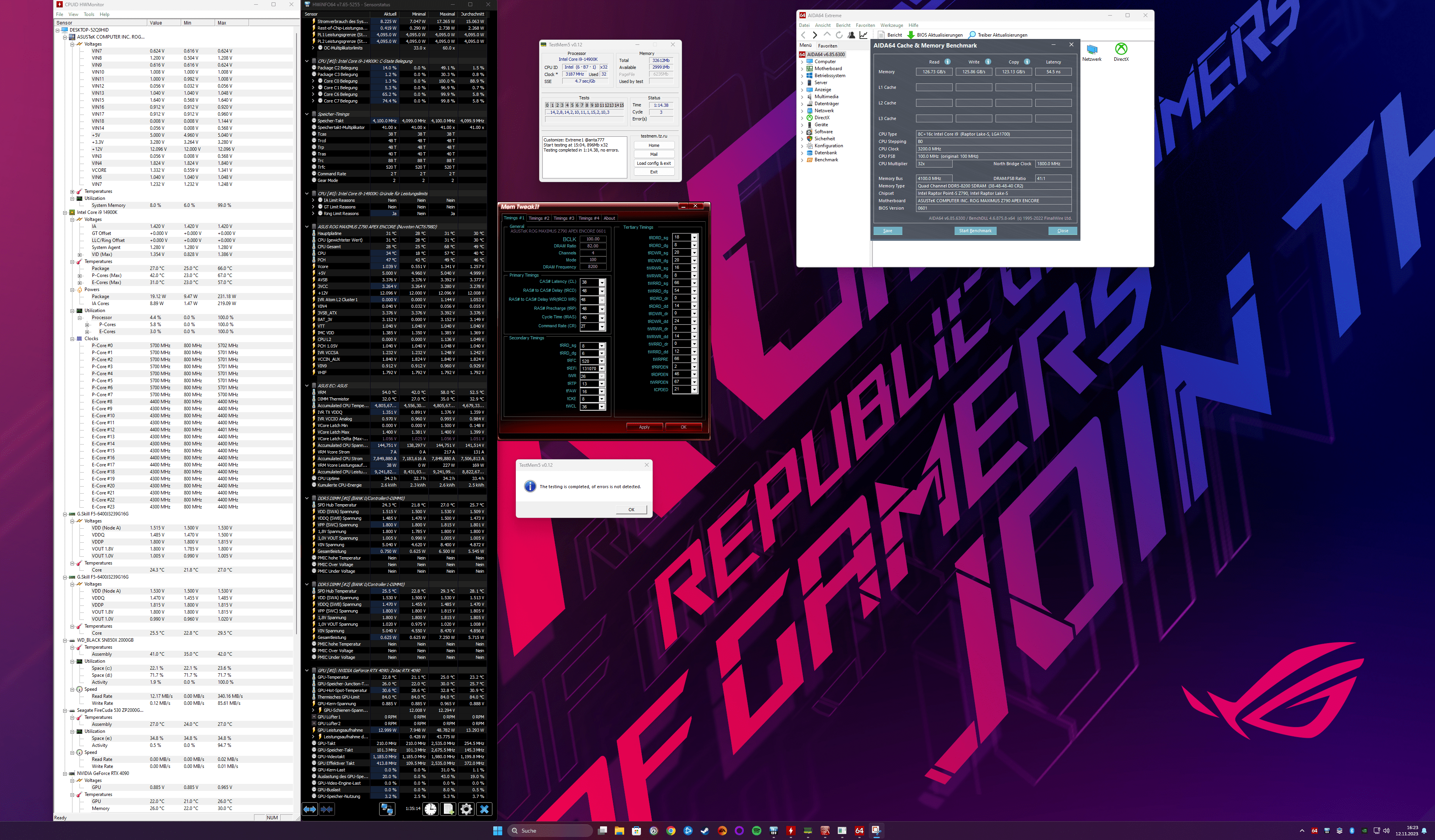1435x840 pixels.
Task: Start HWiNFO sensor logging document icon
Action: (449, 809)
